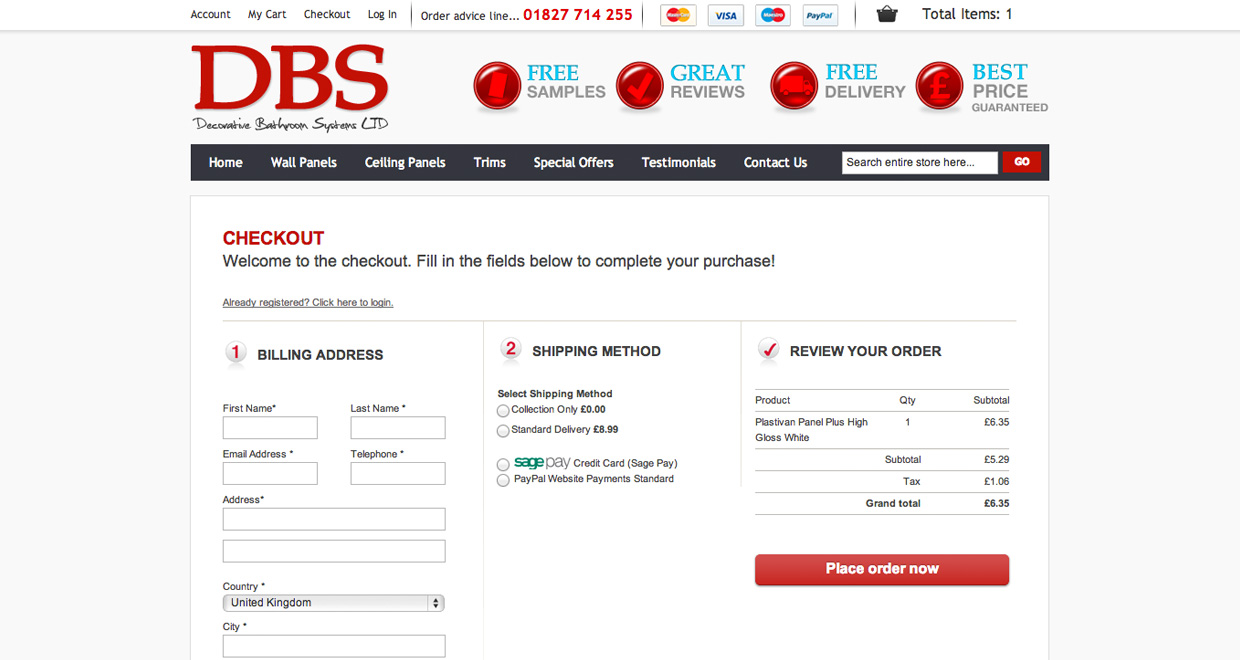Click the shopping basket icon
Image resolution: width=1240 pixels, height=660 pixels.
click(886, 14)
